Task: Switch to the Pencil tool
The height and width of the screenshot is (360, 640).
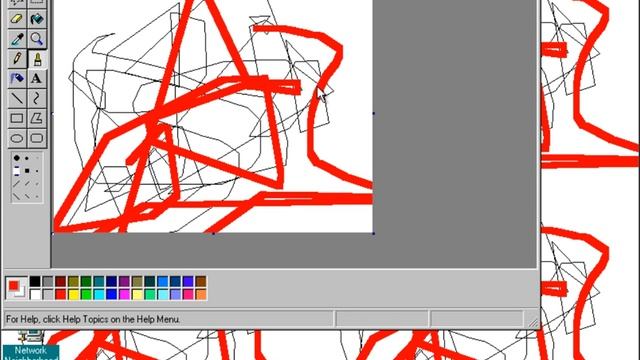Action: [17, 59]
